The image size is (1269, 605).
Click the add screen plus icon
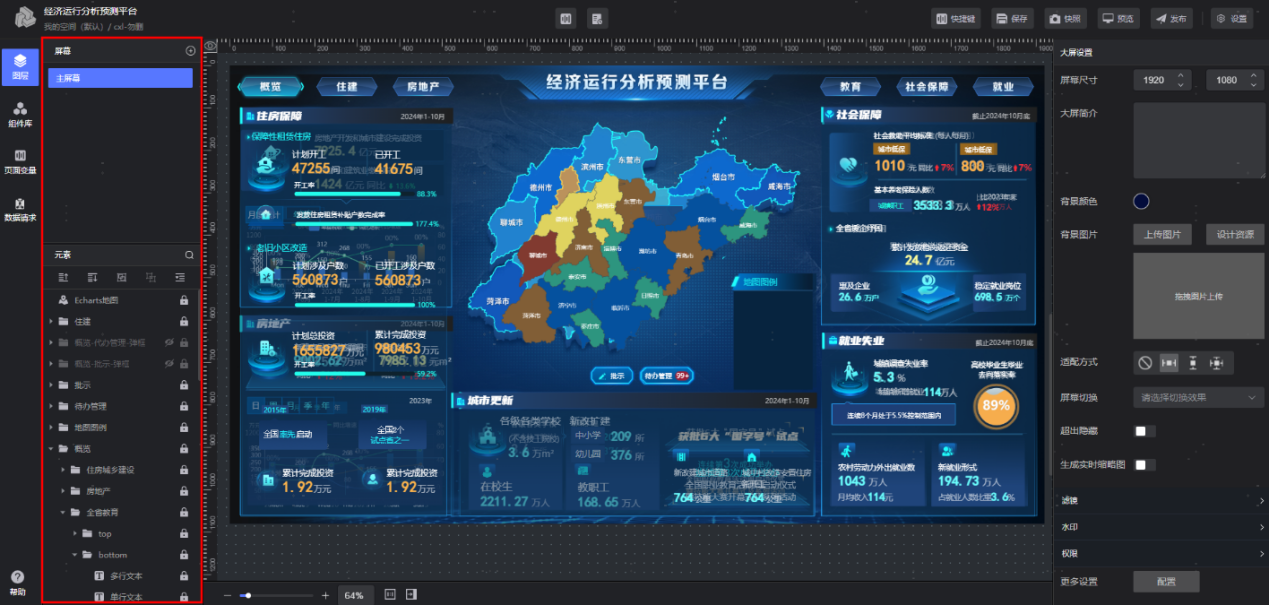tap(191, 51)
